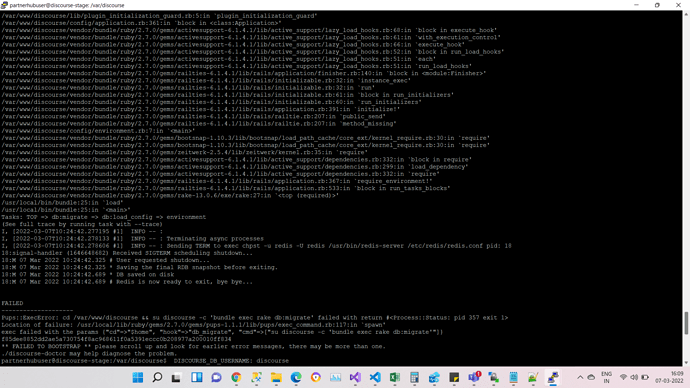
Task: Click PuTTY window title text
Action: pos(67,5)
